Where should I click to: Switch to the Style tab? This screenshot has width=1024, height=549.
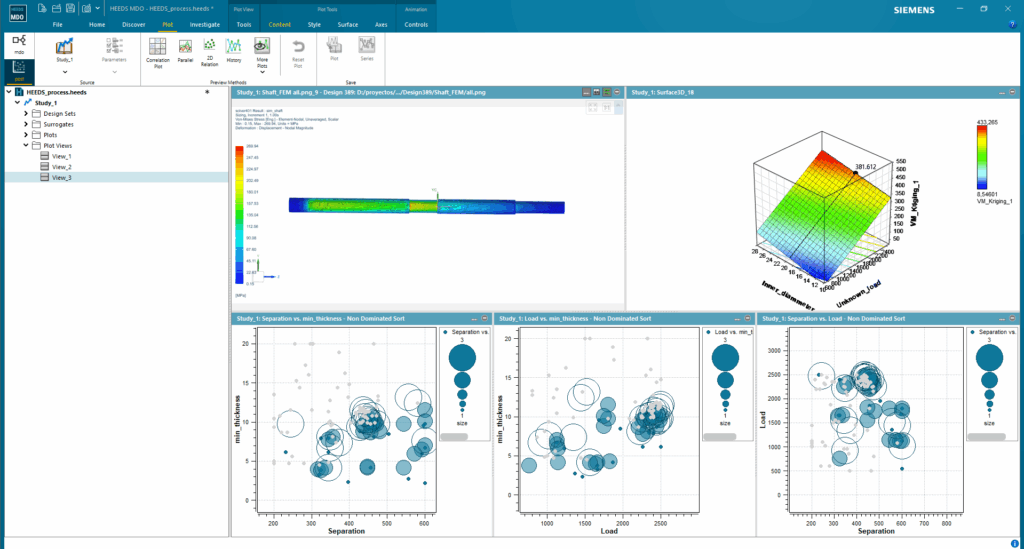point(315,23)
